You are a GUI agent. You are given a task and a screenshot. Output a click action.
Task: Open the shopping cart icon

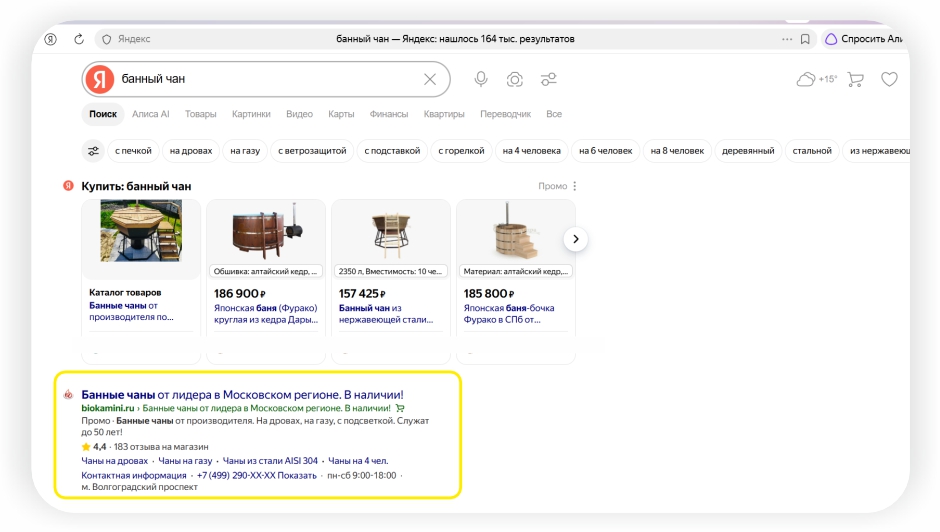(x=855, y=79)
